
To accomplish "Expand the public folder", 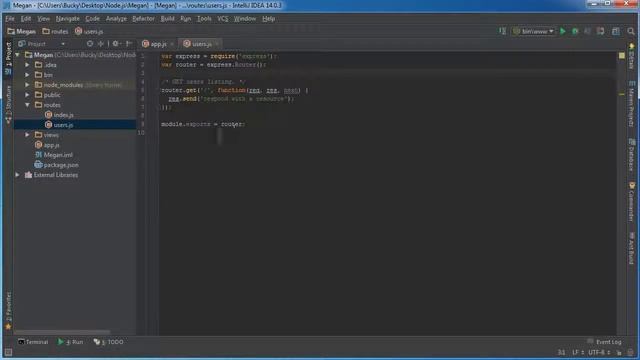I will 27,95.
